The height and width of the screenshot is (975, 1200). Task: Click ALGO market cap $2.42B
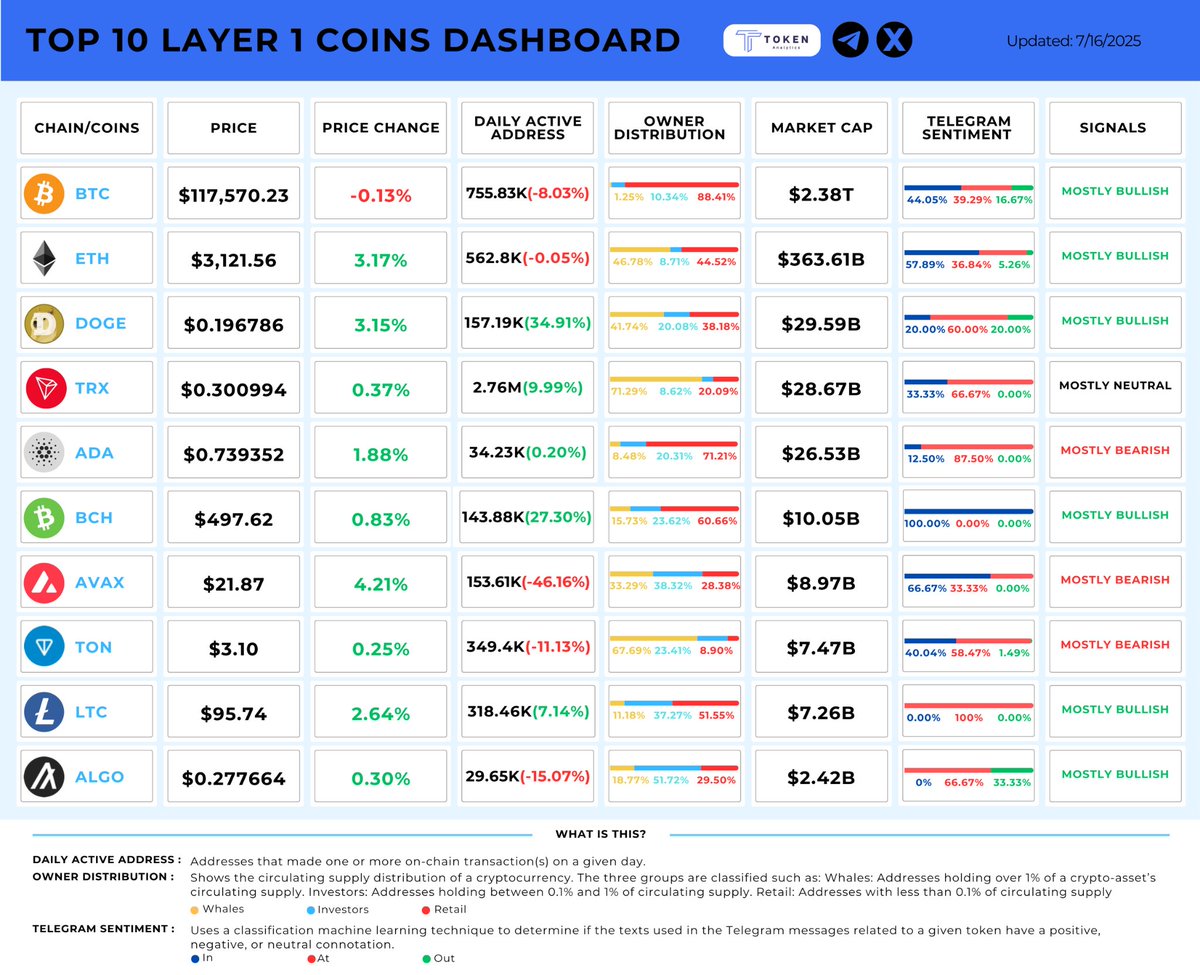click(821, 779)
